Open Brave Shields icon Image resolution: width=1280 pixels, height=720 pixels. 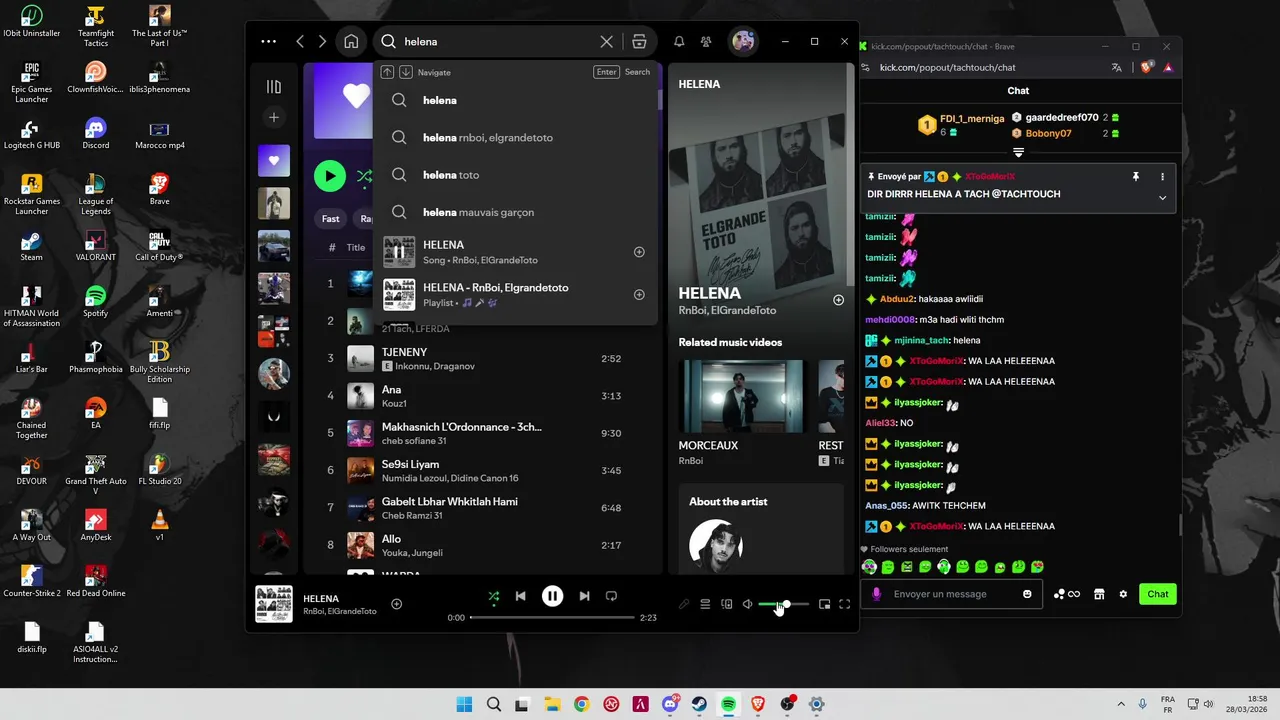[x=1147, y=67]
